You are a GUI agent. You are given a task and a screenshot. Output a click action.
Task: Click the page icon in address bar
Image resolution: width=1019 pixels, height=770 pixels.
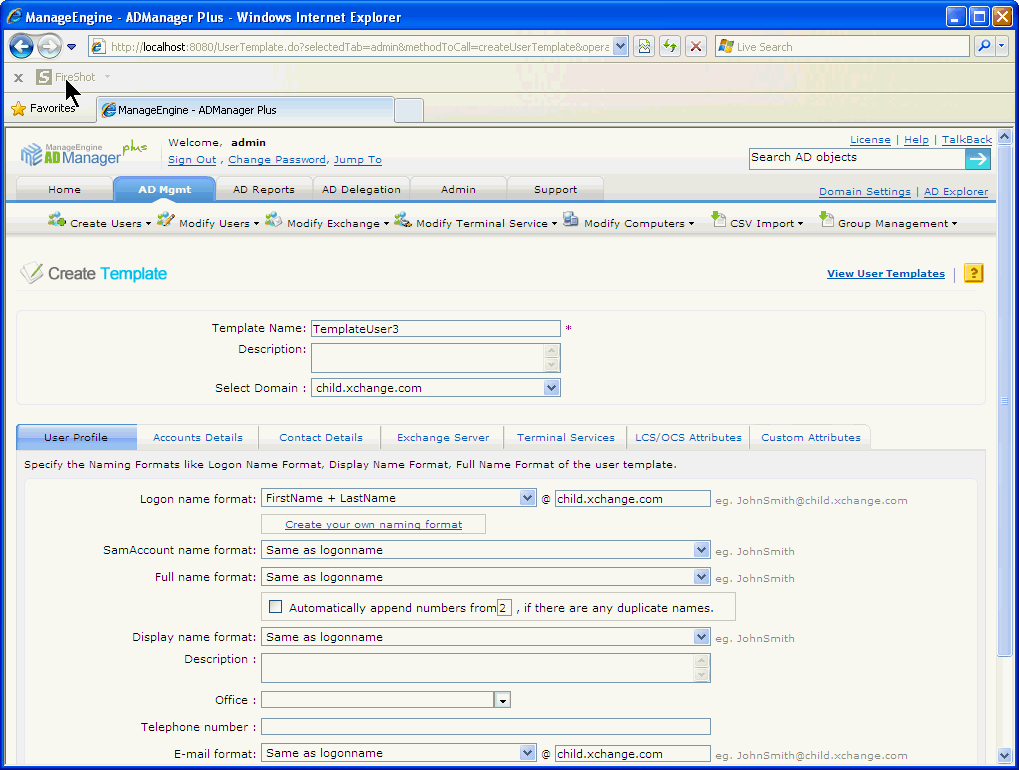coord(98,46)
